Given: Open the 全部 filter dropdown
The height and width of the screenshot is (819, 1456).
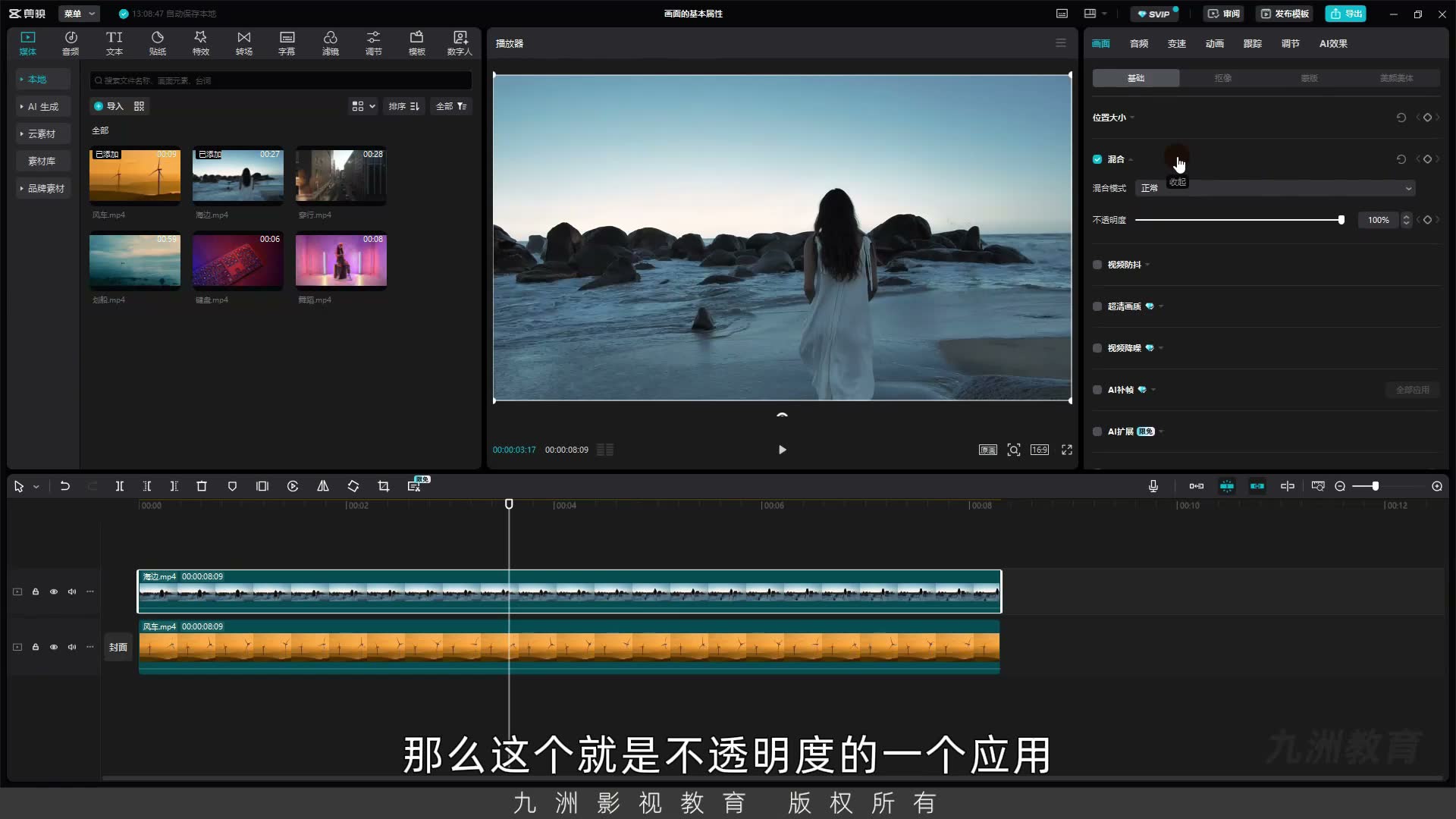Looking at the screenshot, I should point(451,106).
